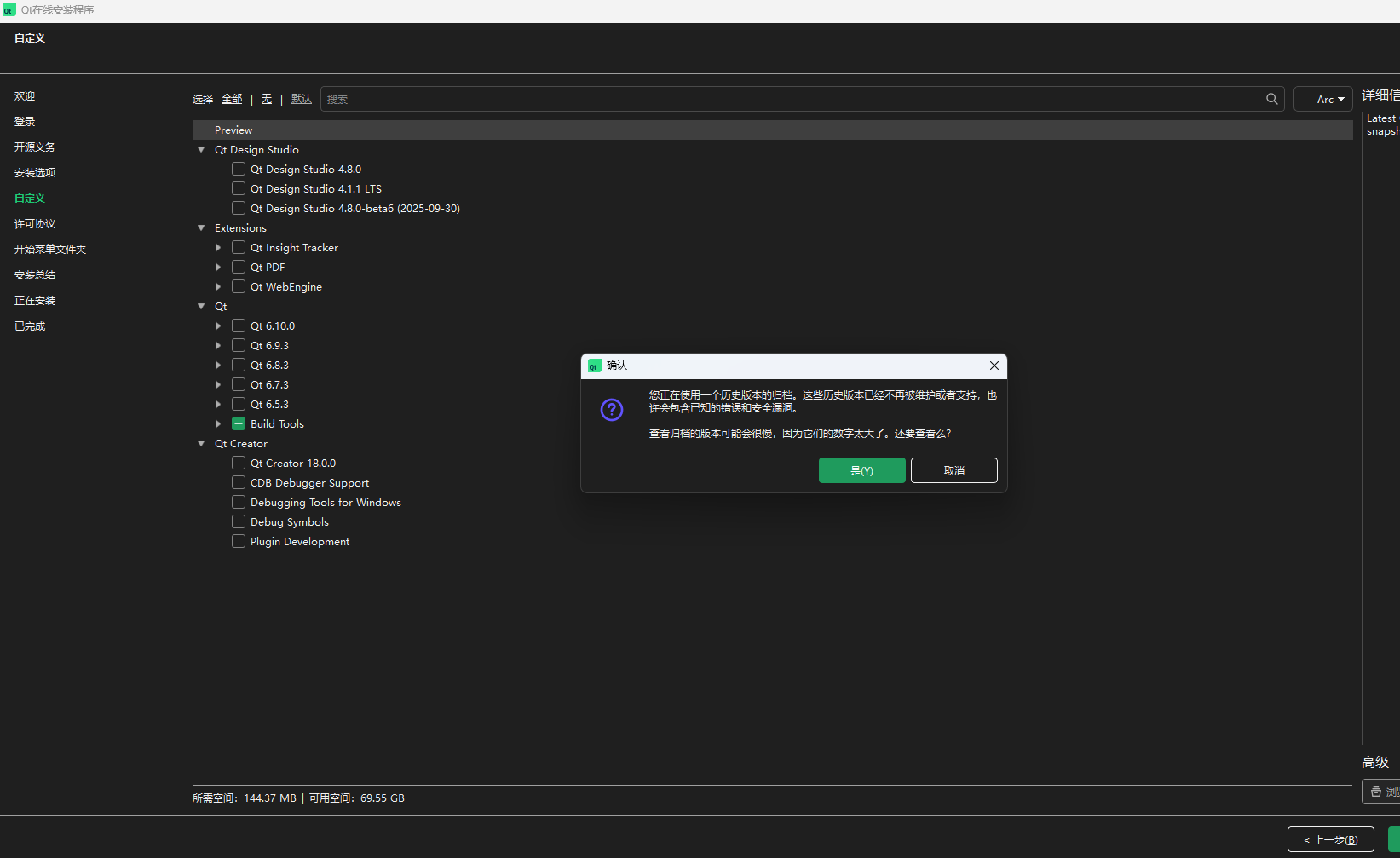Viewport: 1400px width, 858px height.
Task: Expand the Qt 6.10.0 node
Action: tap(218, 325)
